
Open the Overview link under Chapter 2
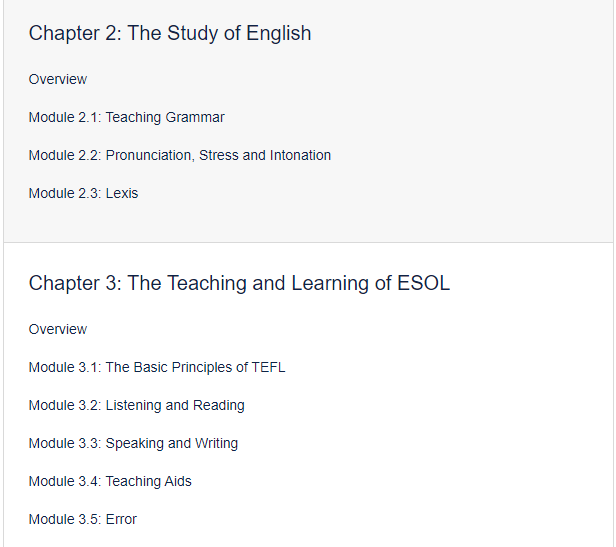click(58, 79)
